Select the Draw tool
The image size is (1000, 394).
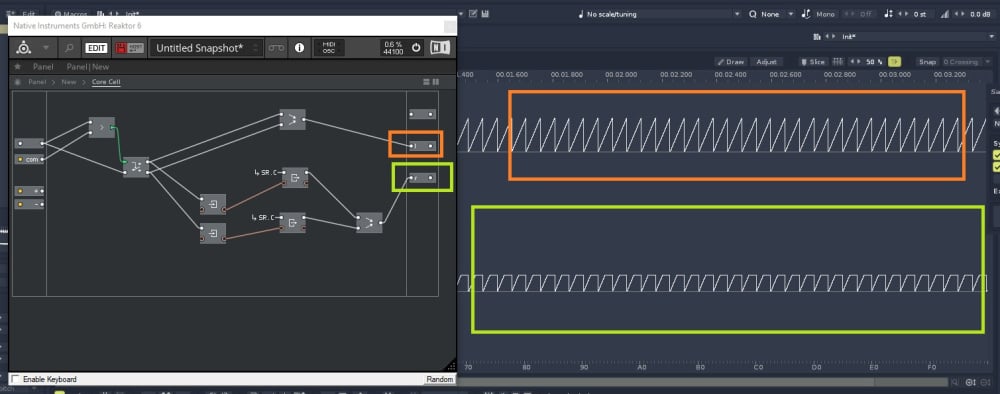[x=730, y=62]
